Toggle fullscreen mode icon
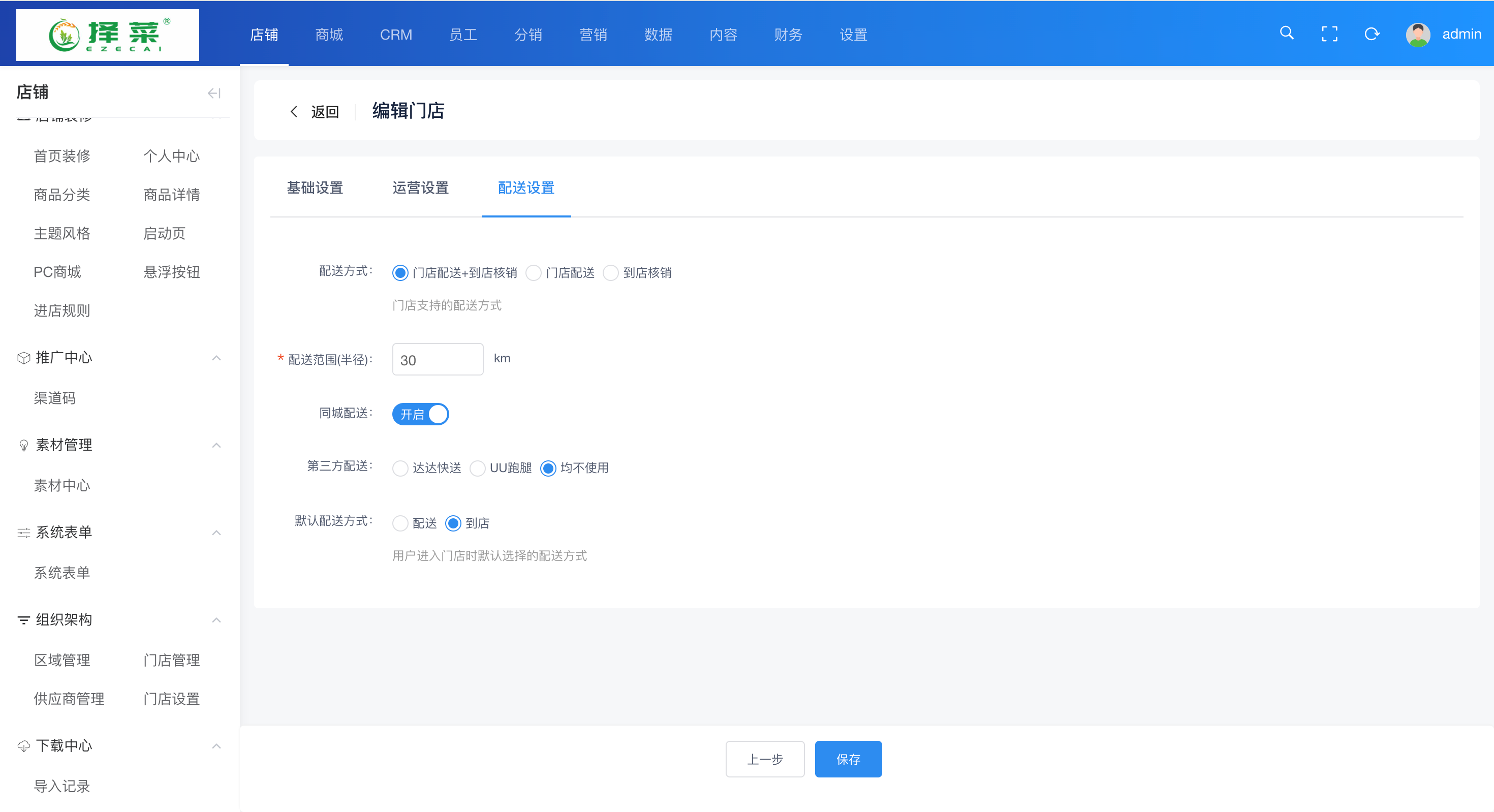This screenshot has width=1494, height=812. click(1329, 34)
